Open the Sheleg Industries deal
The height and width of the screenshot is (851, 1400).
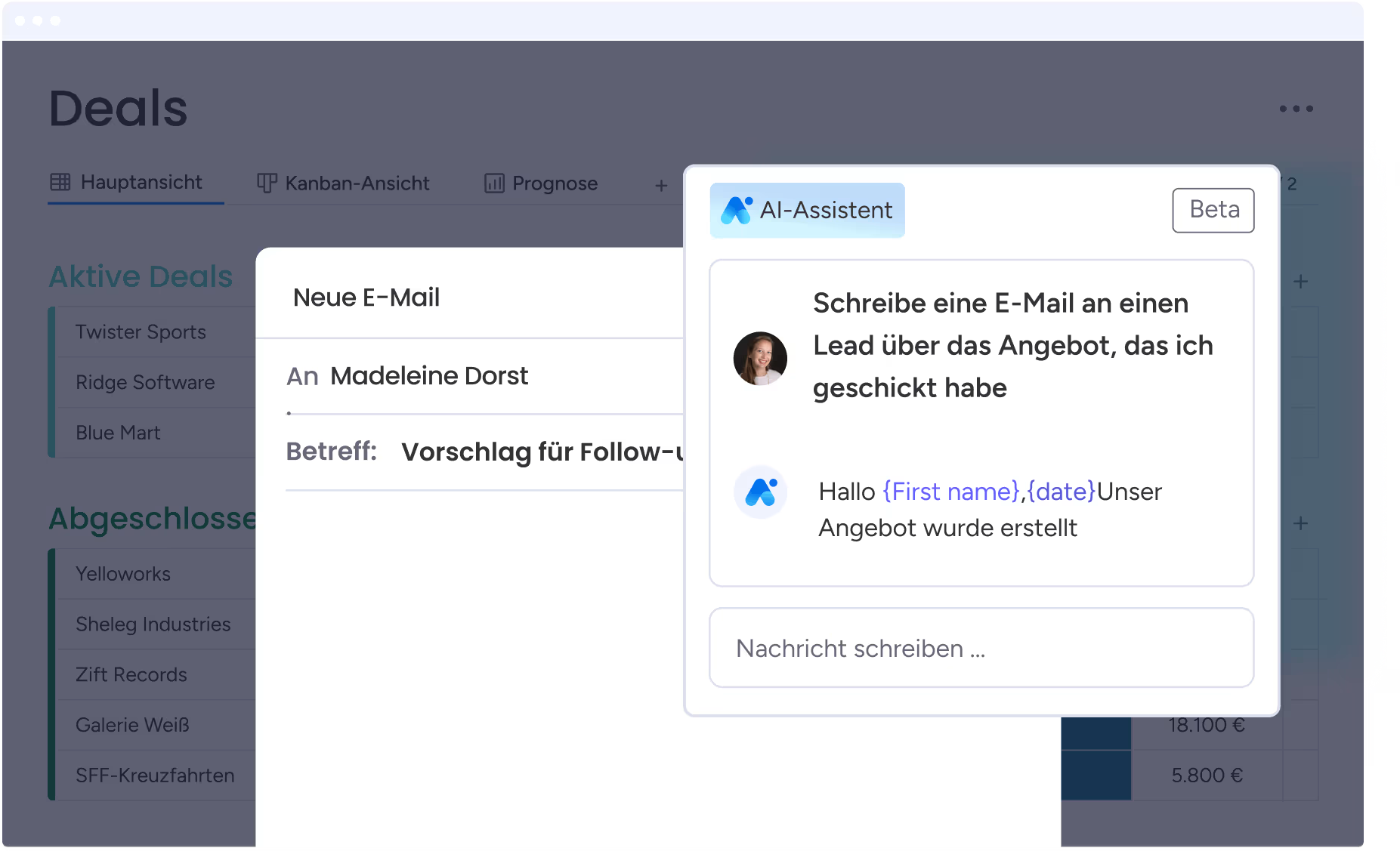[x=153, y=624]
